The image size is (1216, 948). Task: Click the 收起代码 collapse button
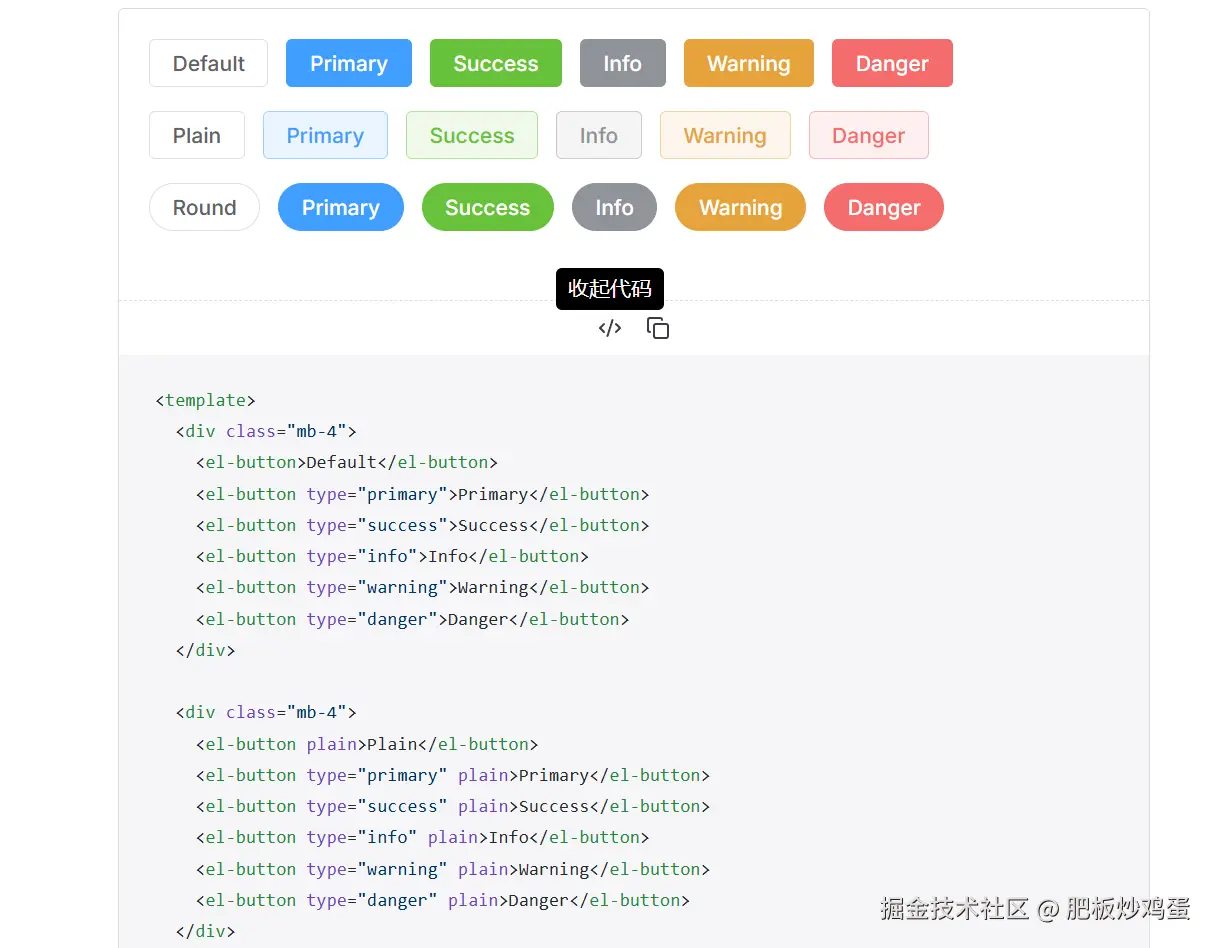tap(610, 289)
